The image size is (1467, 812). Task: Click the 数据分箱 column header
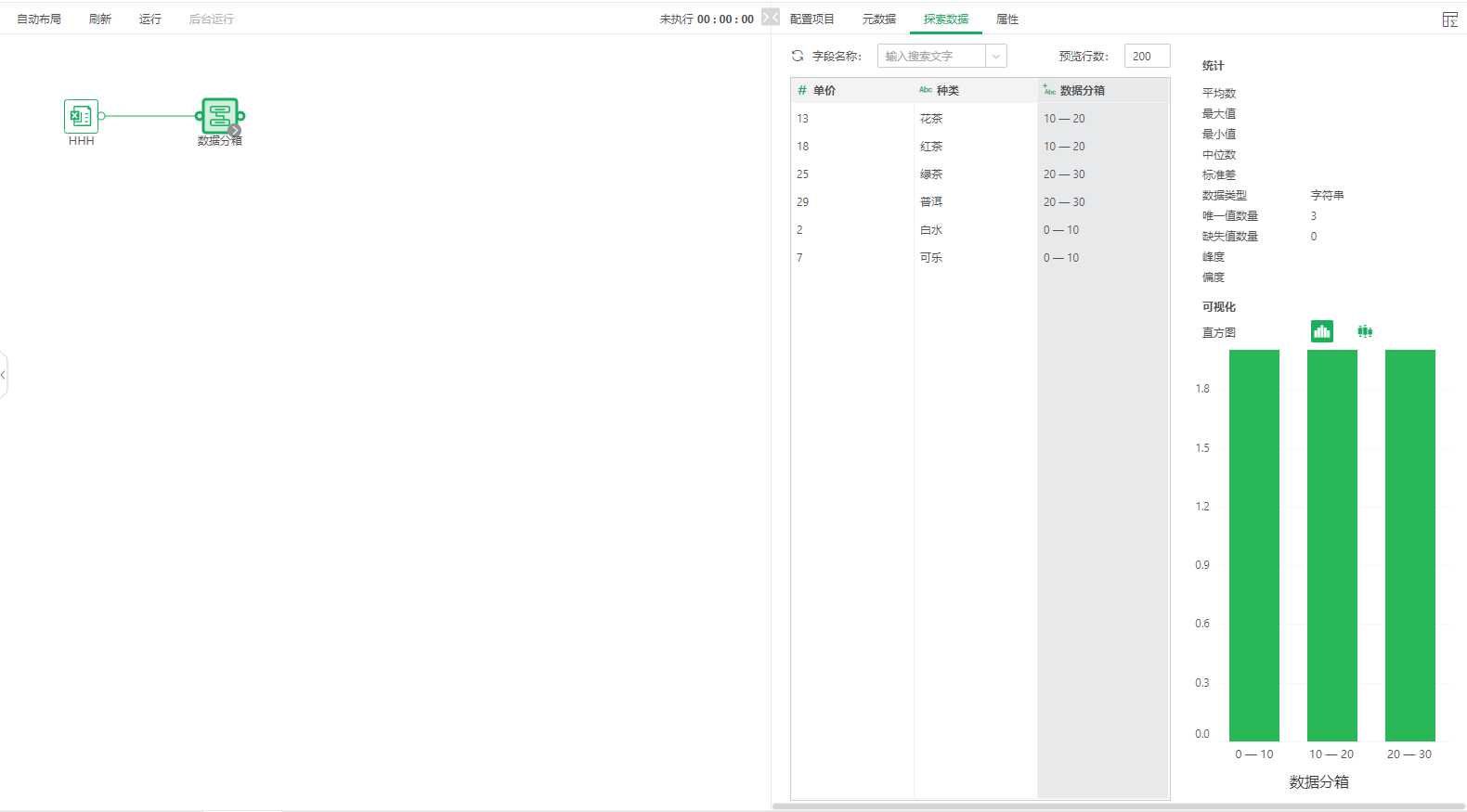click(x=1082, y=90)
